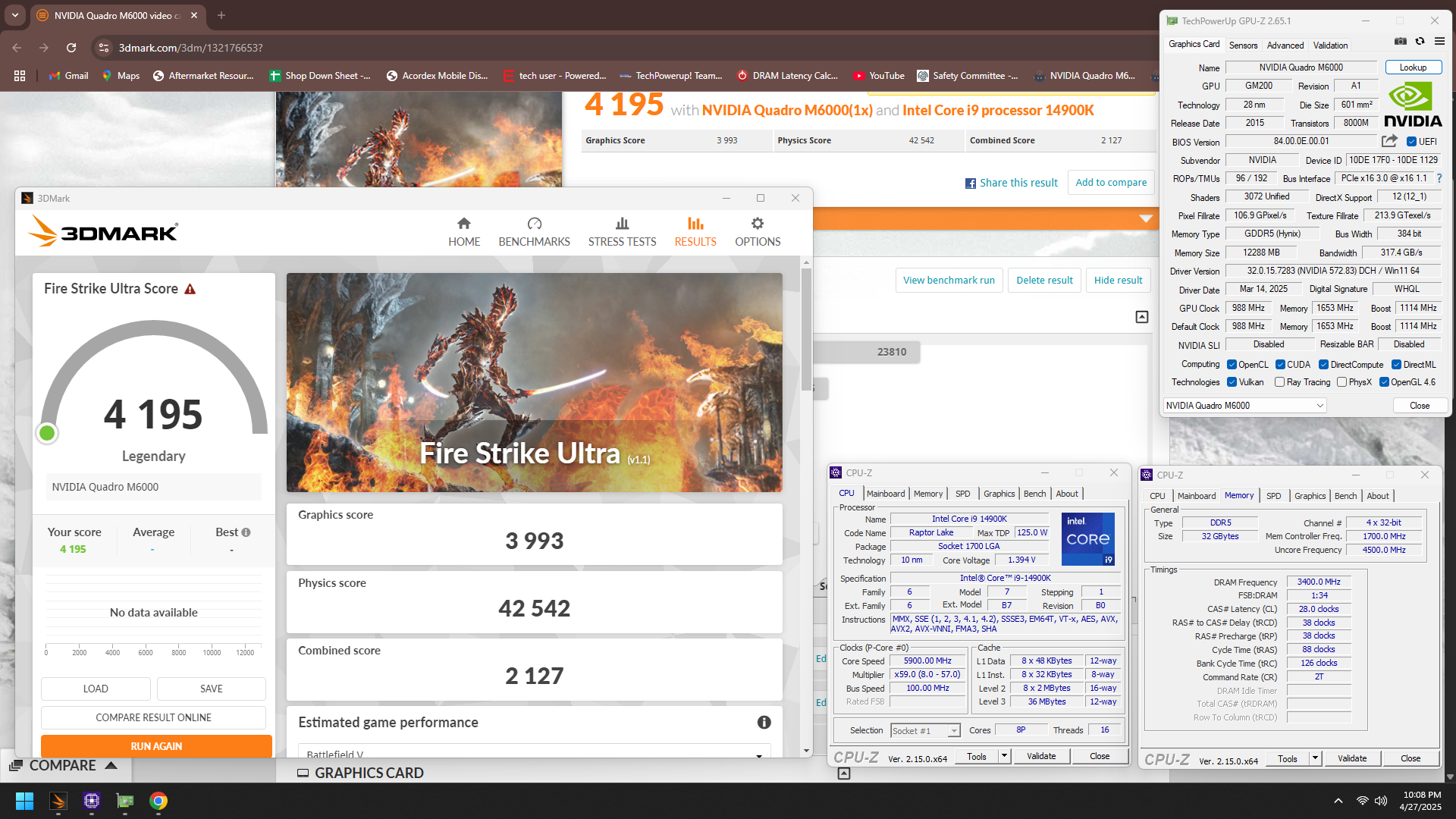The width and height of the screenshot is (1456, 819).
Task: Open the STRESS TESTS section in 3DMark
Action: coord(622,232)
